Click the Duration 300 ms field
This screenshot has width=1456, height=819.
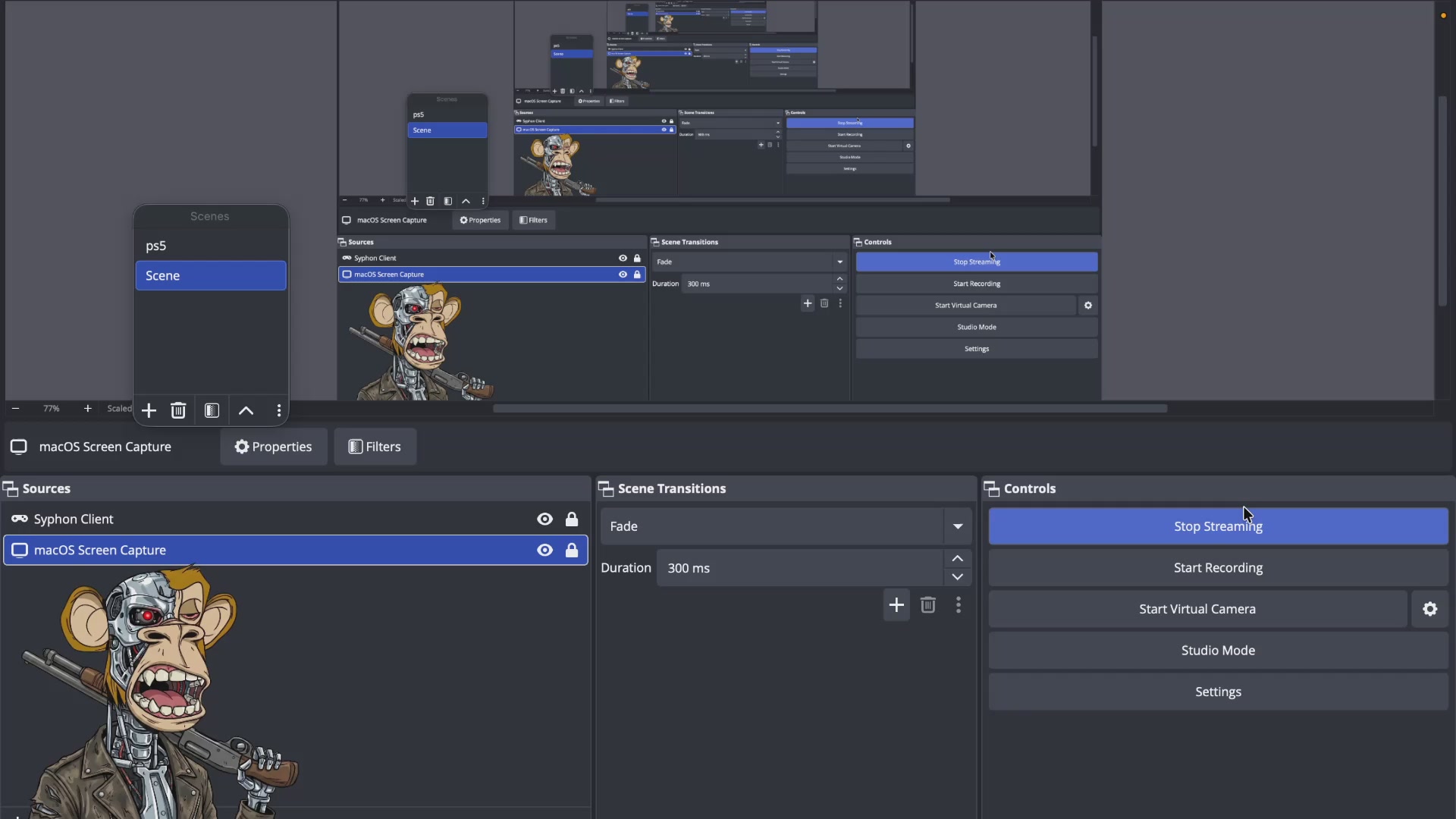click(801, 568)
